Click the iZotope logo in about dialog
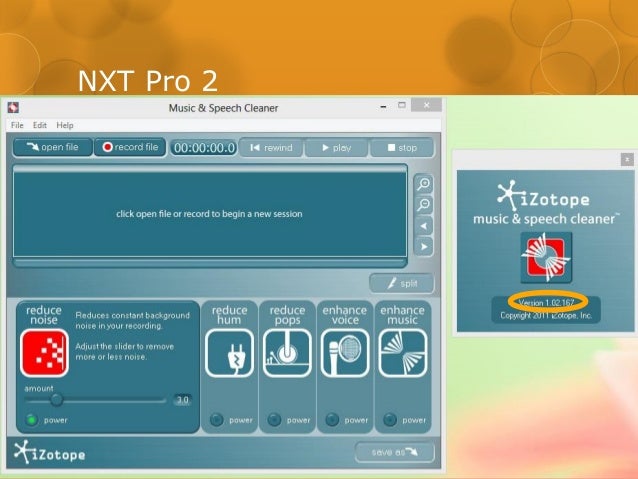 pyautogui.click(x=544, y=195)
